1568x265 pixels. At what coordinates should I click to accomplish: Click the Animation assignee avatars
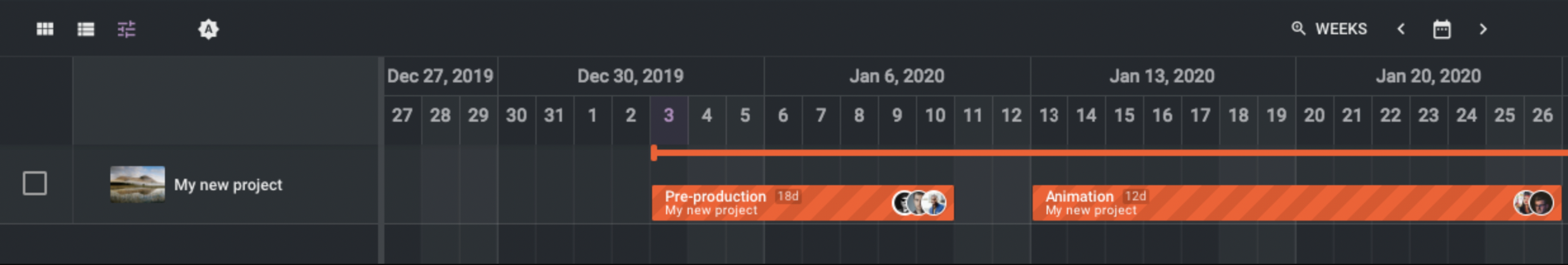[x=1533, y=203]
